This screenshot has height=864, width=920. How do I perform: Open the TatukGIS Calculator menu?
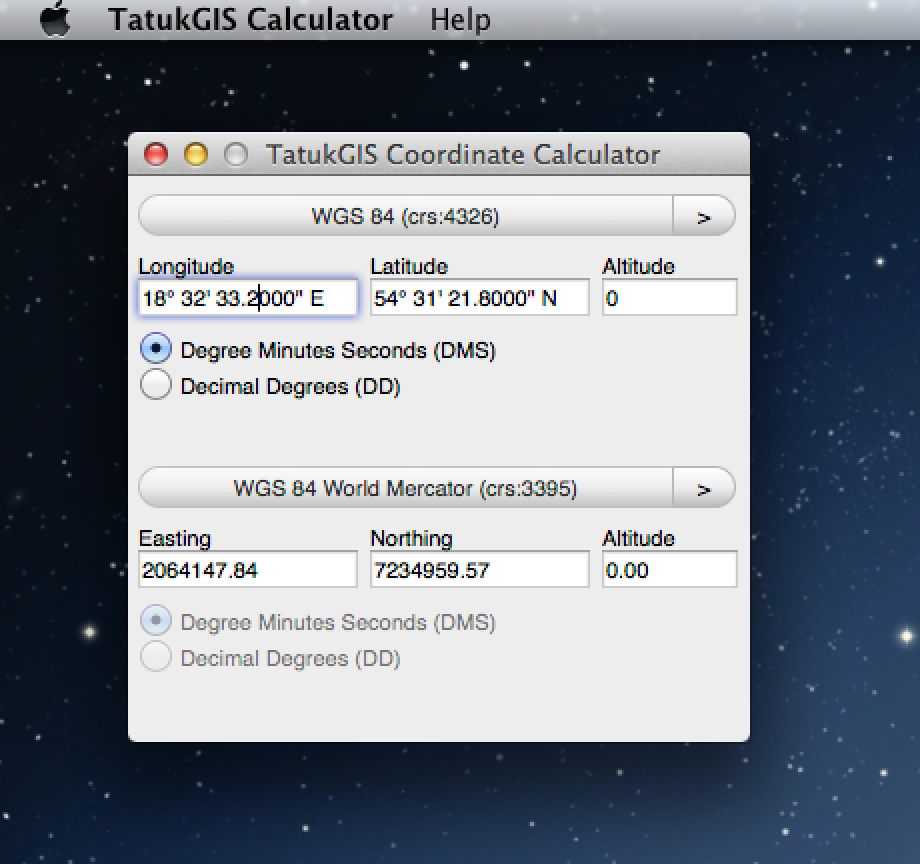coord(251,19)
